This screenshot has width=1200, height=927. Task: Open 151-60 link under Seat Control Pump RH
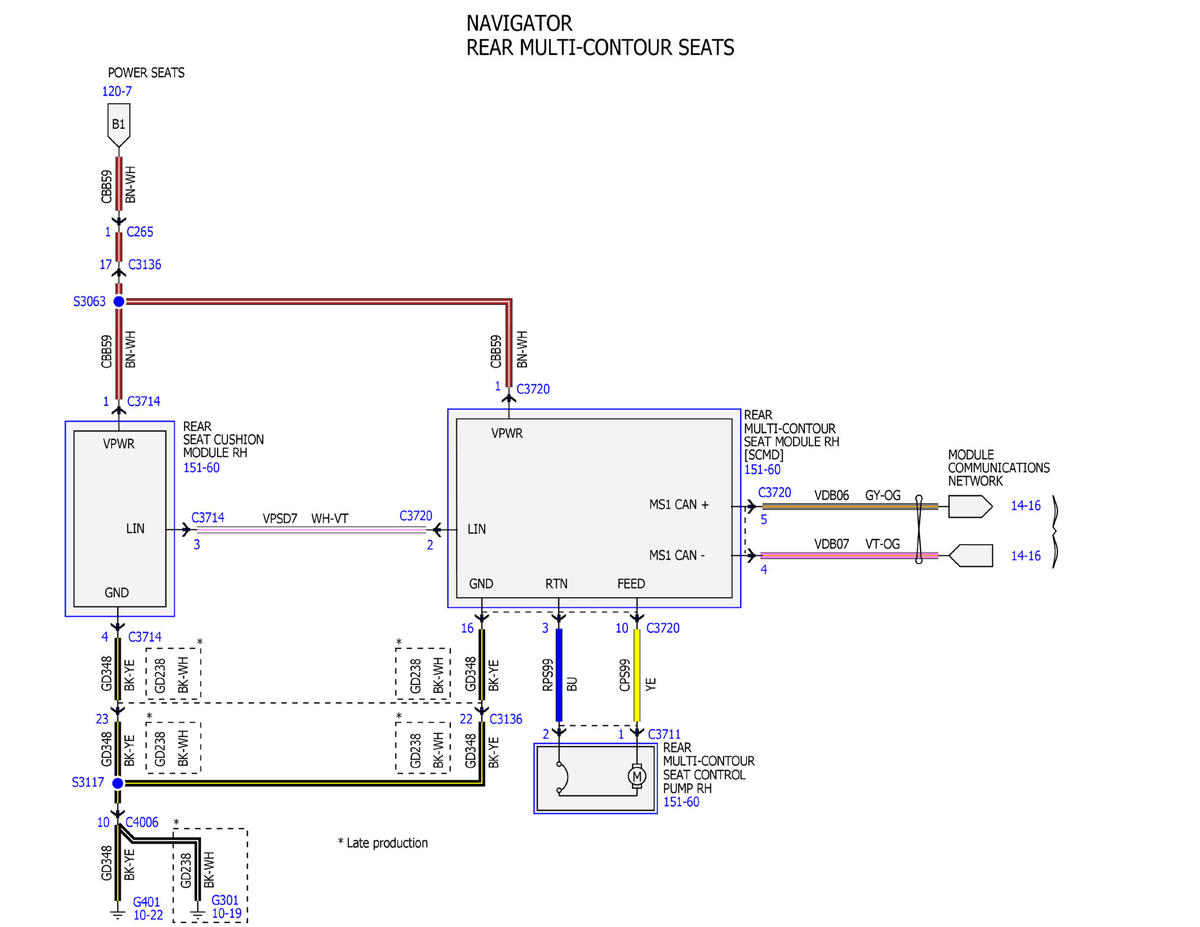(x=681, y=802)
